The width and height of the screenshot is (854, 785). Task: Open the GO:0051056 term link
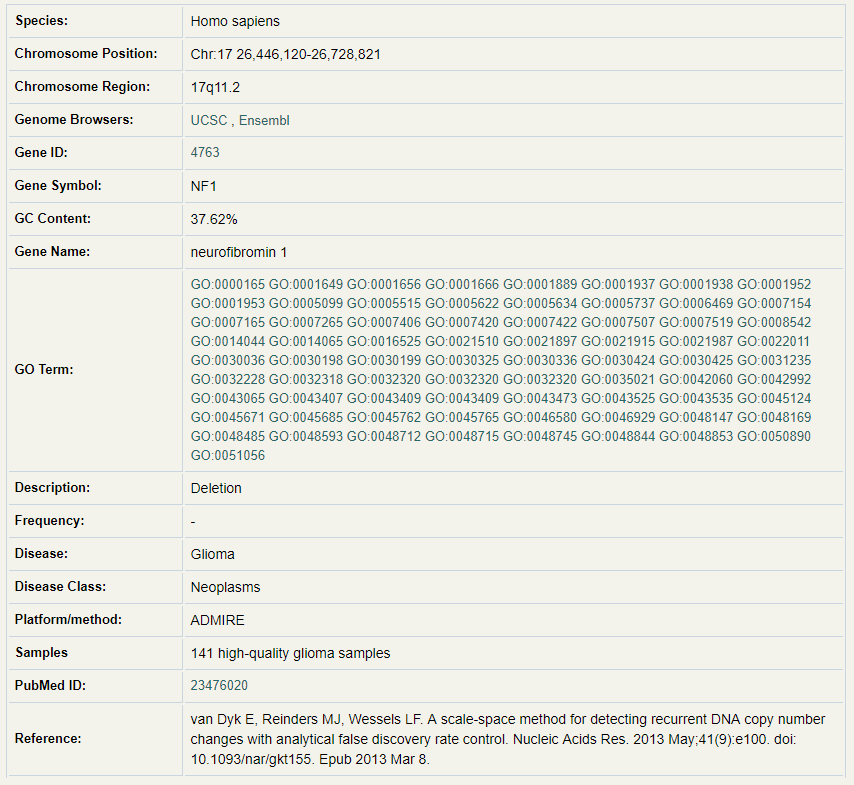pyautogui.click(x=228, y=455)
